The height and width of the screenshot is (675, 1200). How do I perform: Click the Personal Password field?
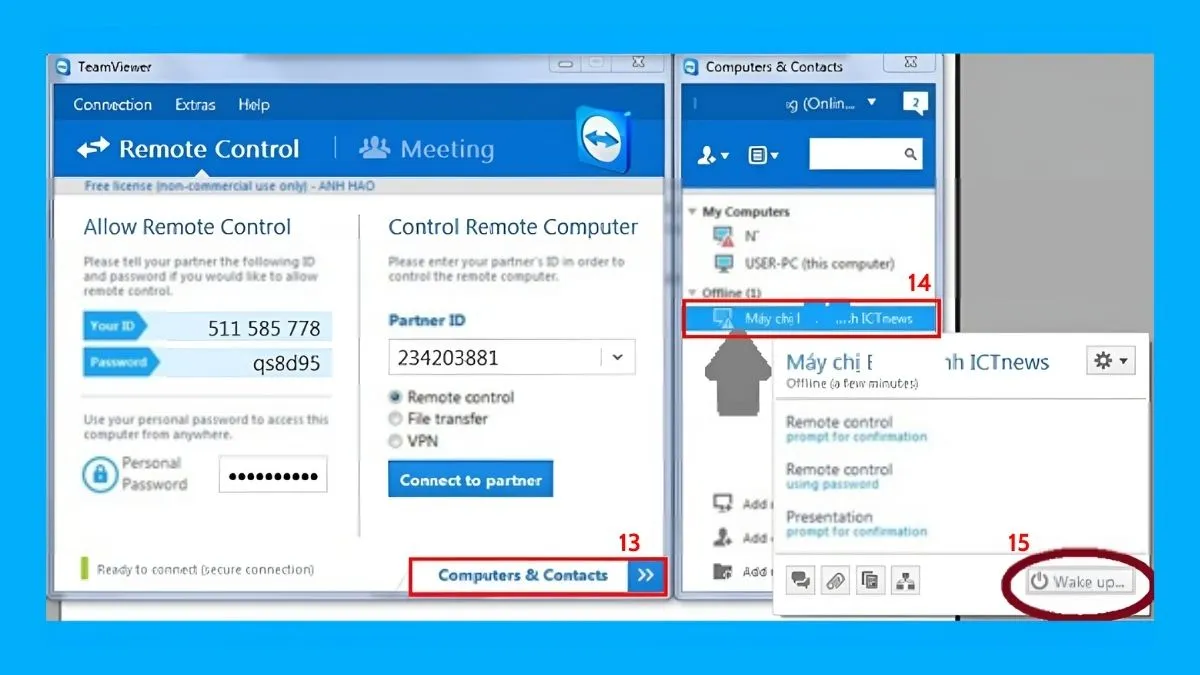[x=272, y=474]
